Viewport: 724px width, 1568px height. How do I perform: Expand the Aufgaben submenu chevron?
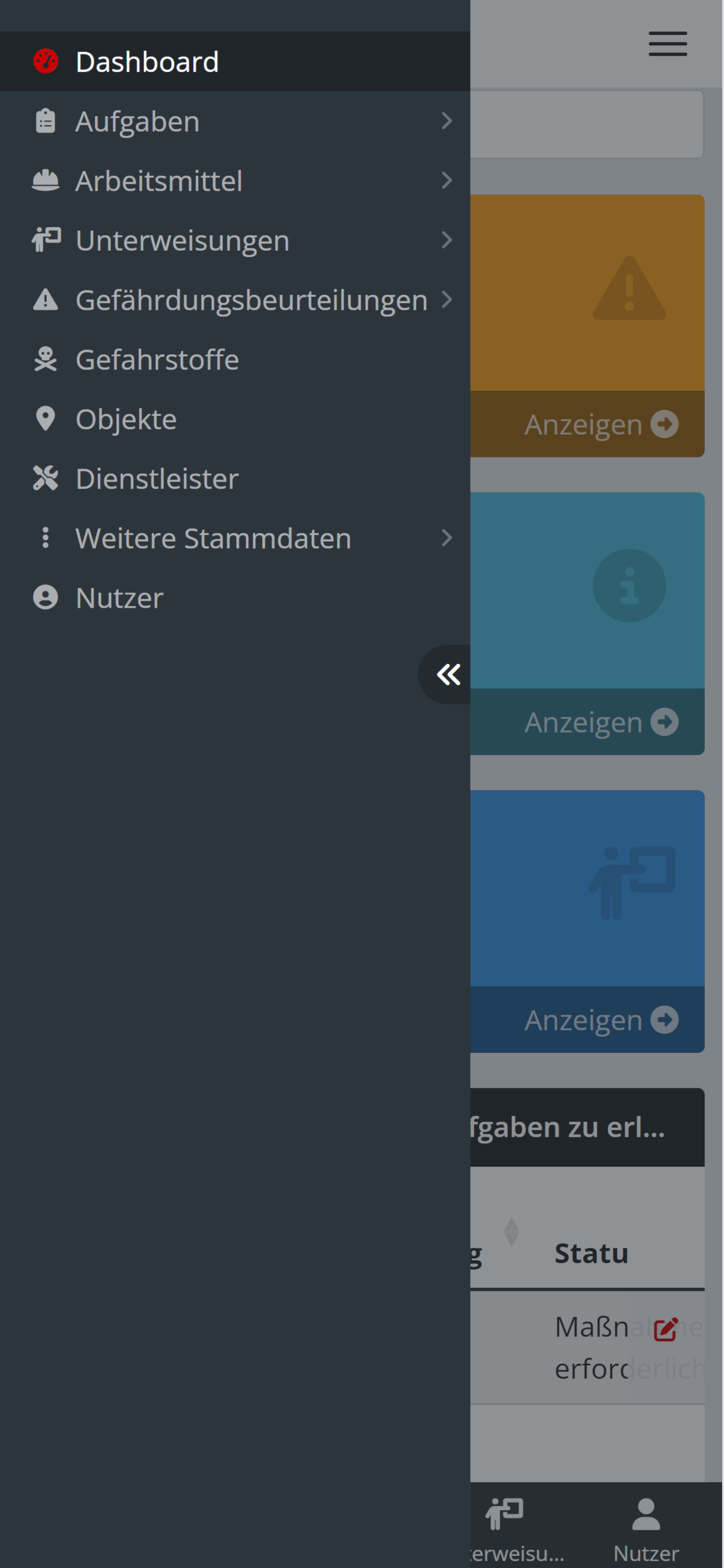[447, 121]
